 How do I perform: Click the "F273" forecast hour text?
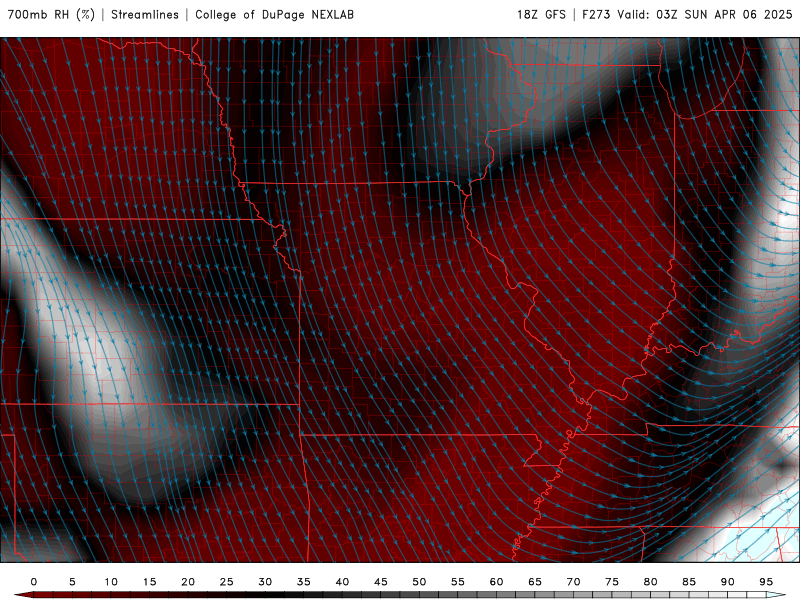point(596,15)
